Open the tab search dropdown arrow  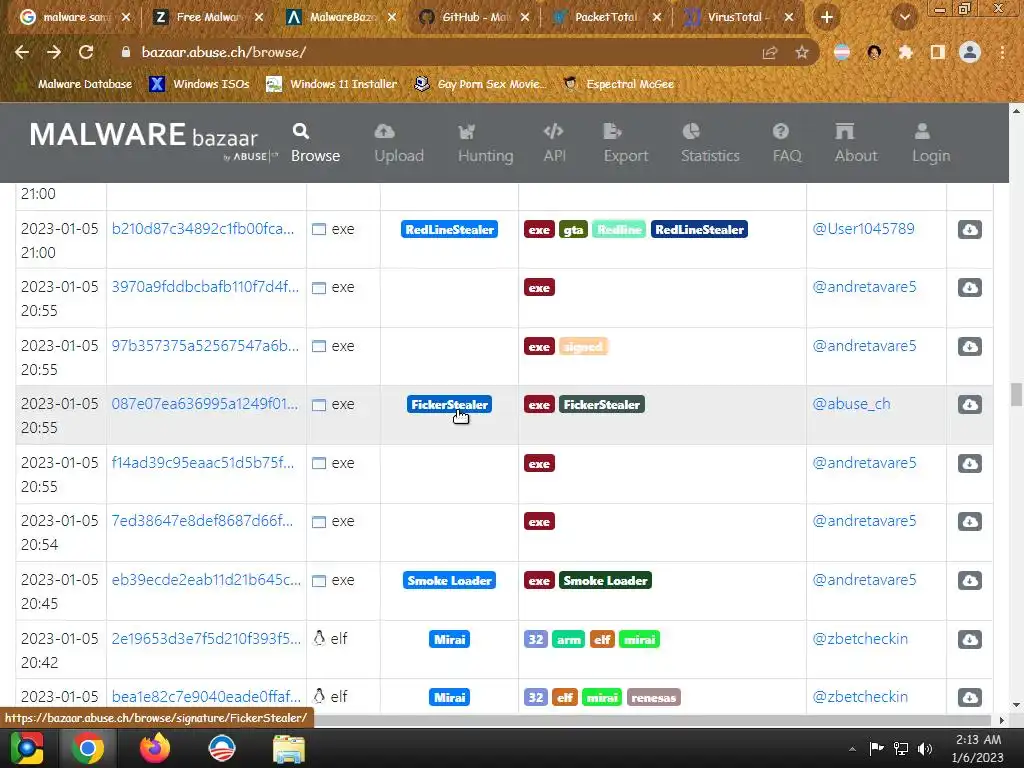[x=904, y=17]
